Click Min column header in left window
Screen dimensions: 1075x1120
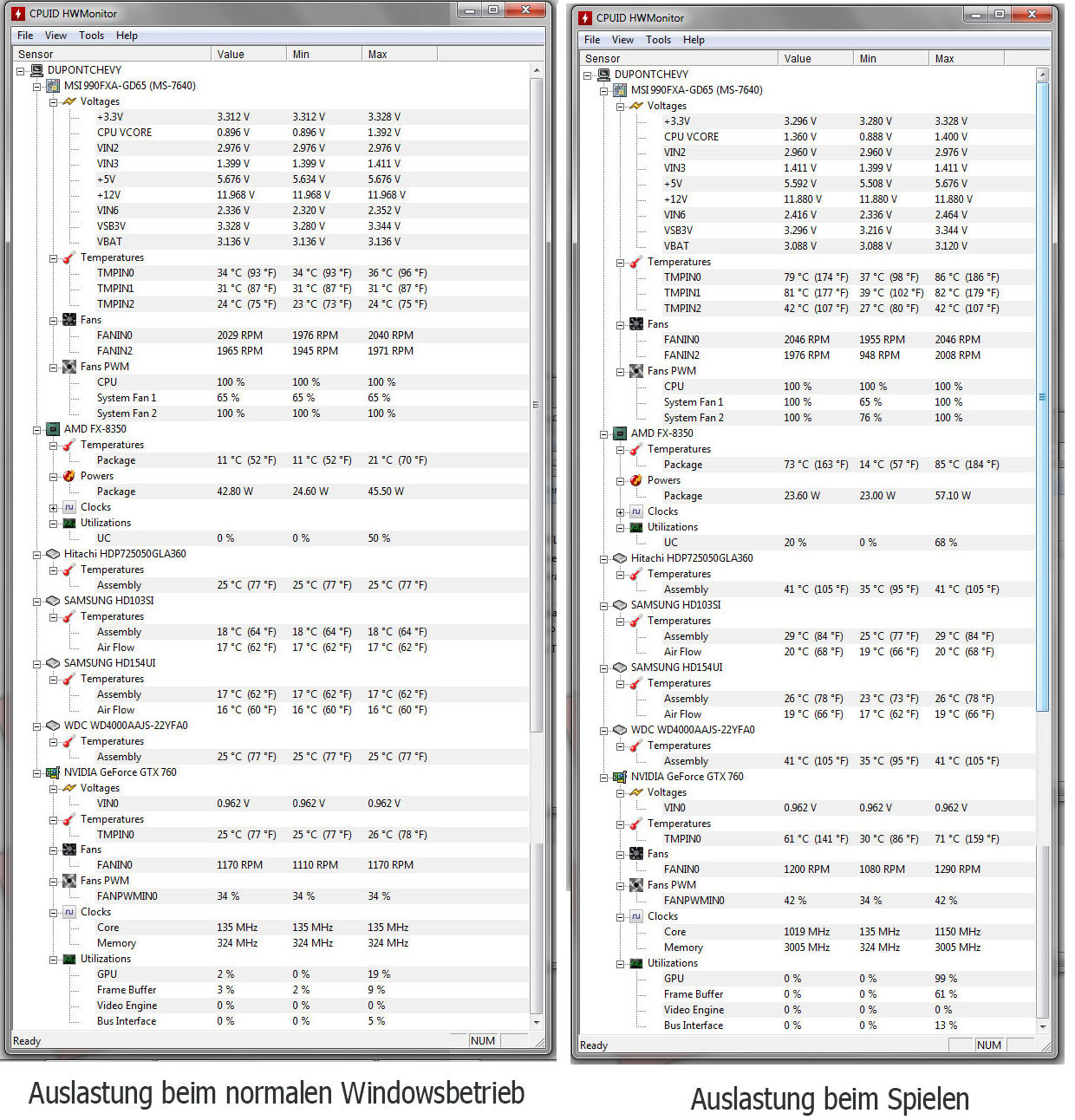click(324, 54)
